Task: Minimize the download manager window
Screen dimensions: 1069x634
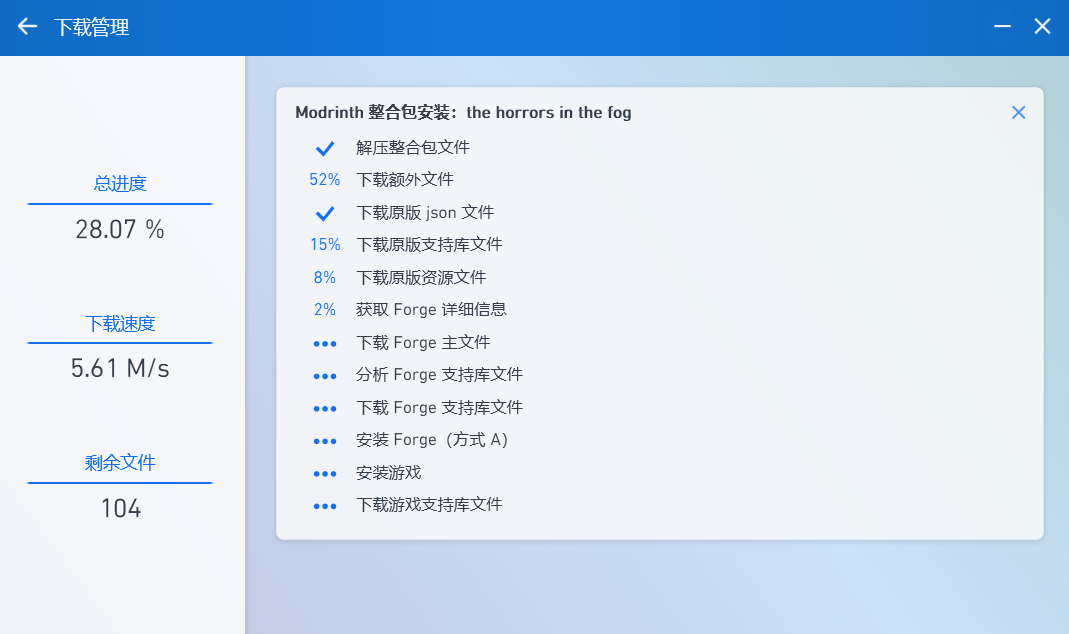Action: [1002, 27]
